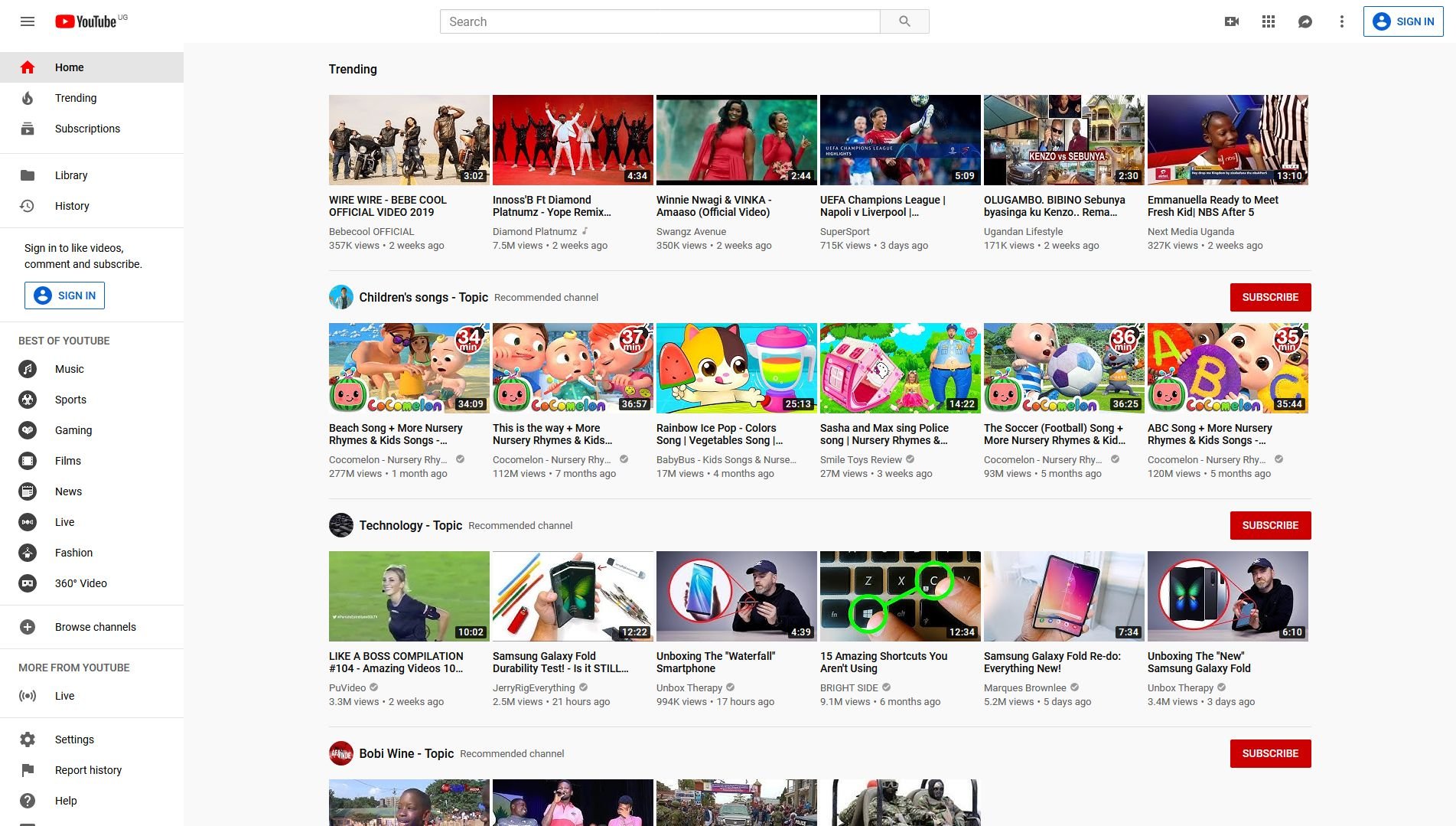Open LIKE A BOSS COMPILATION #104 thumbnail
This screenshot has height=826, width=1456.
[409, 596]
